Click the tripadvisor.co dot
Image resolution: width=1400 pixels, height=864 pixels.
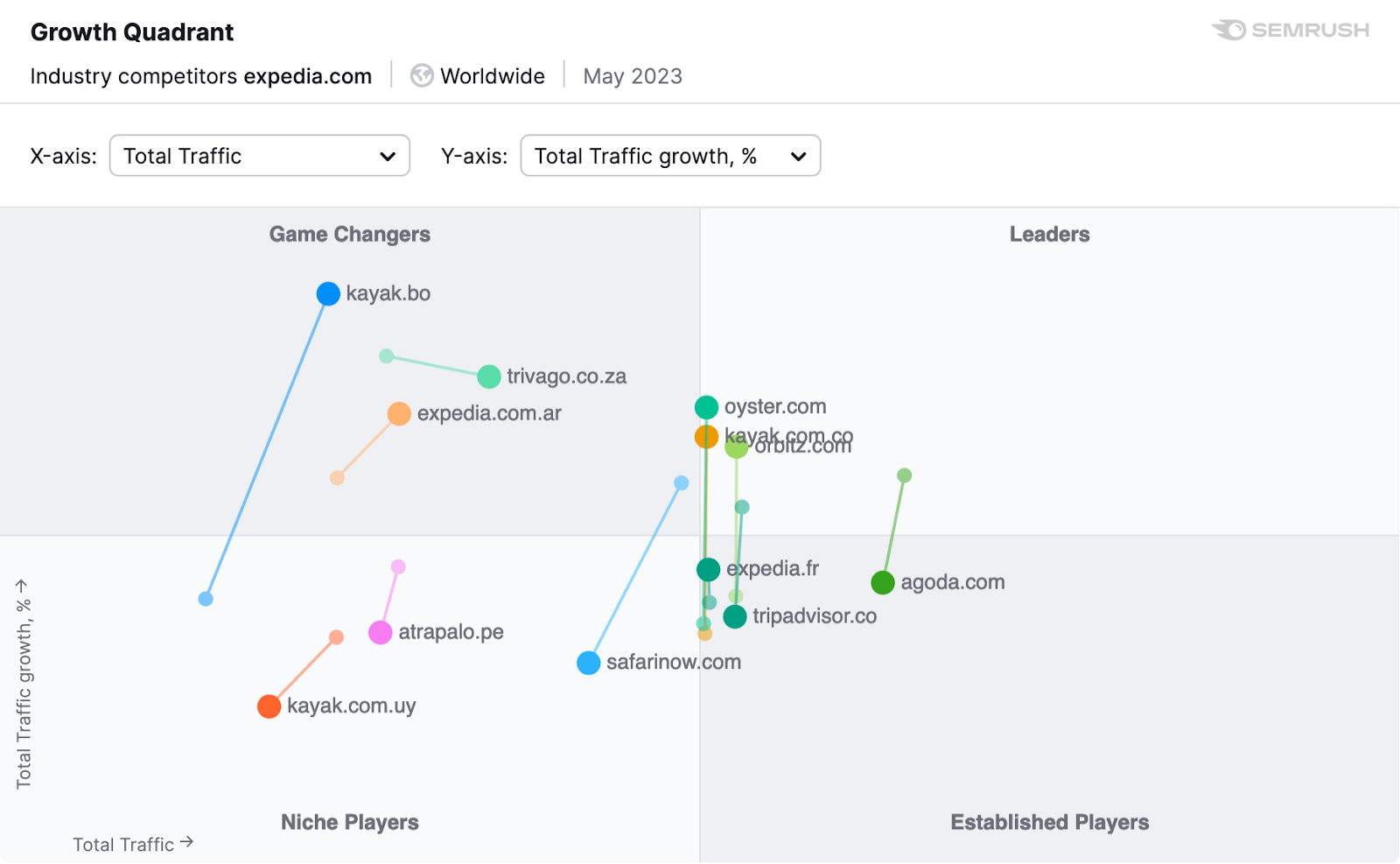coord(735,616)
